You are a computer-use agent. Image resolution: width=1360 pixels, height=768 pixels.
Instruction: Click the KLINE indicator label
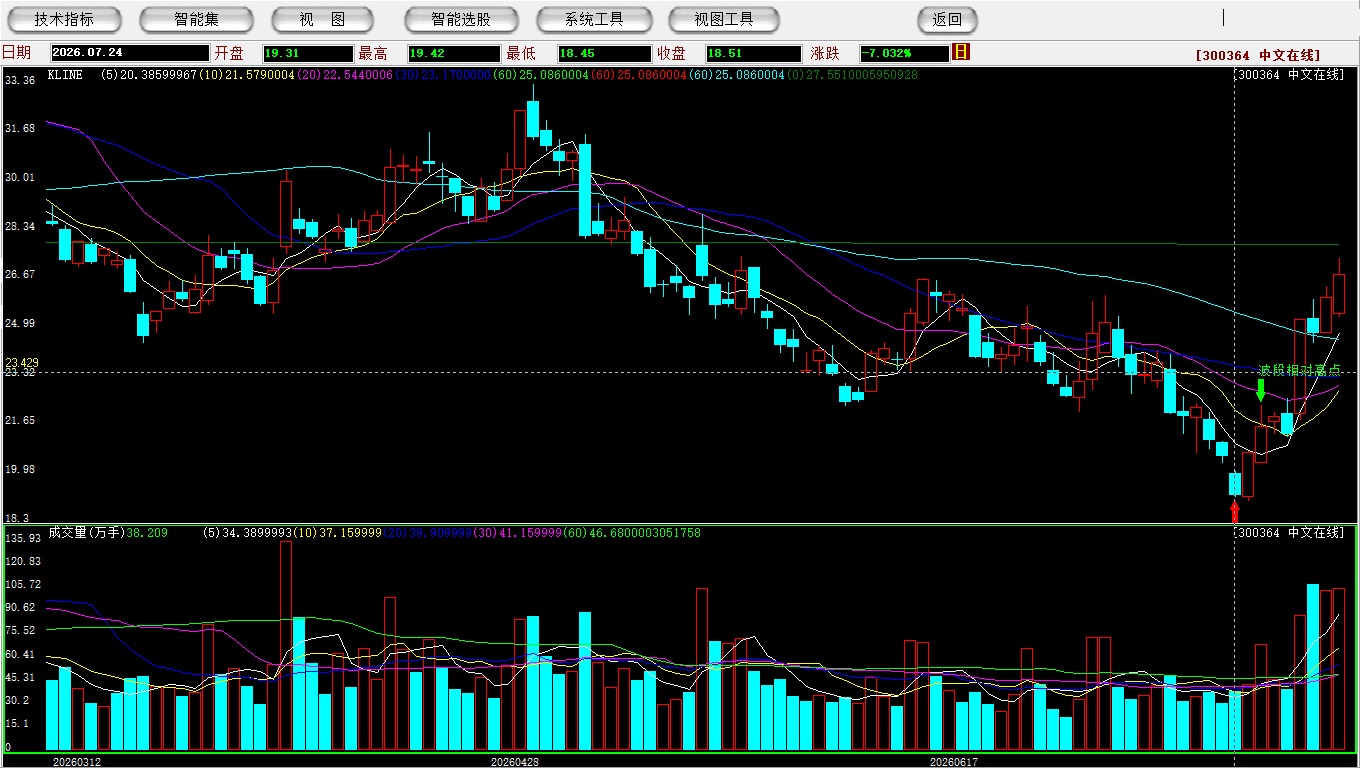(x=65, y=75)
